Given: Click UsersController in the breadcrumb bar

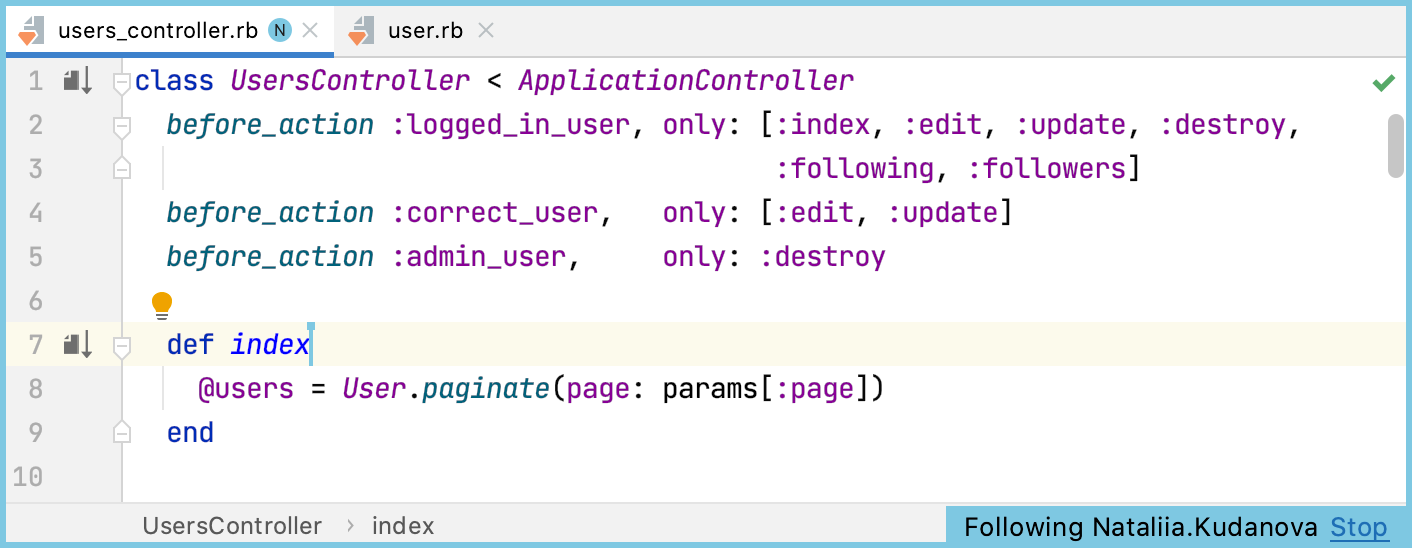Looking at the screenshot, I should 232,526.
